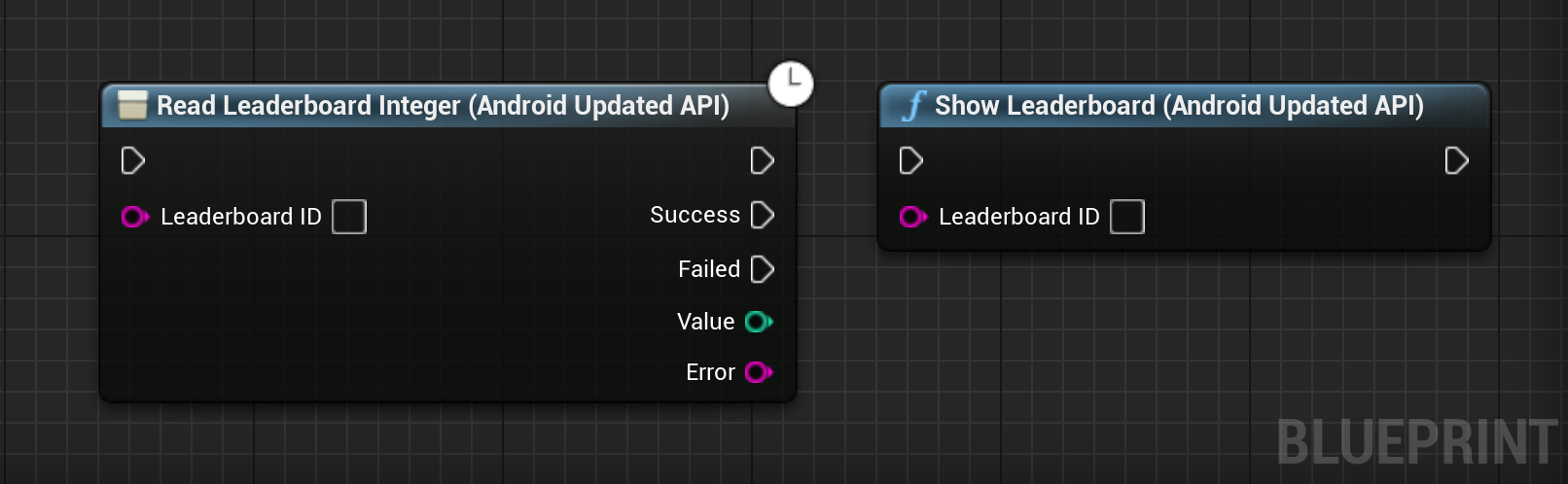Click the Success label on the node
Screen dimensions: 1568x484
[695, 215]
